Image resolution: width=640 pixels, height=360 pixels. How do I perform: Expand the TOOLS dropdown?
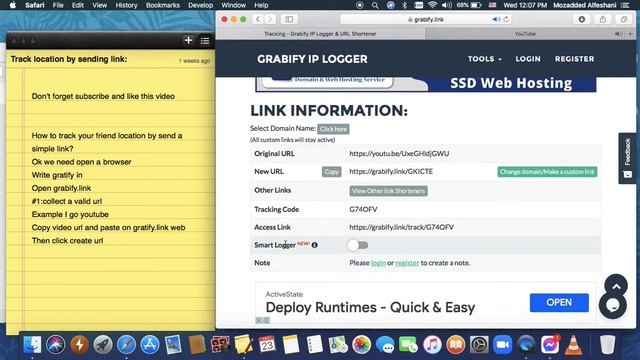pyautogui.click(x=484, y=59)
